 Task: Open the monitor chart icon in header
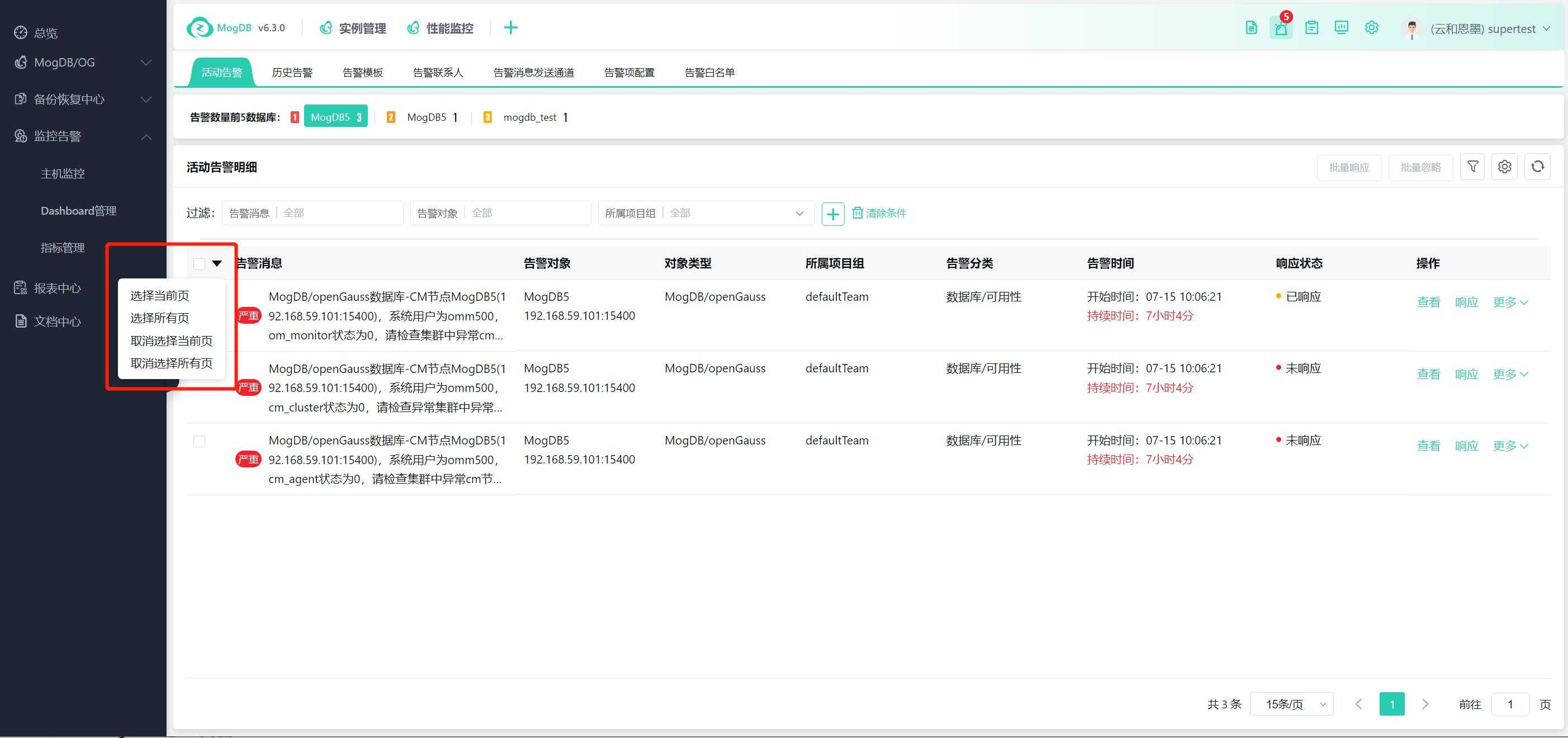point(1342,27)
